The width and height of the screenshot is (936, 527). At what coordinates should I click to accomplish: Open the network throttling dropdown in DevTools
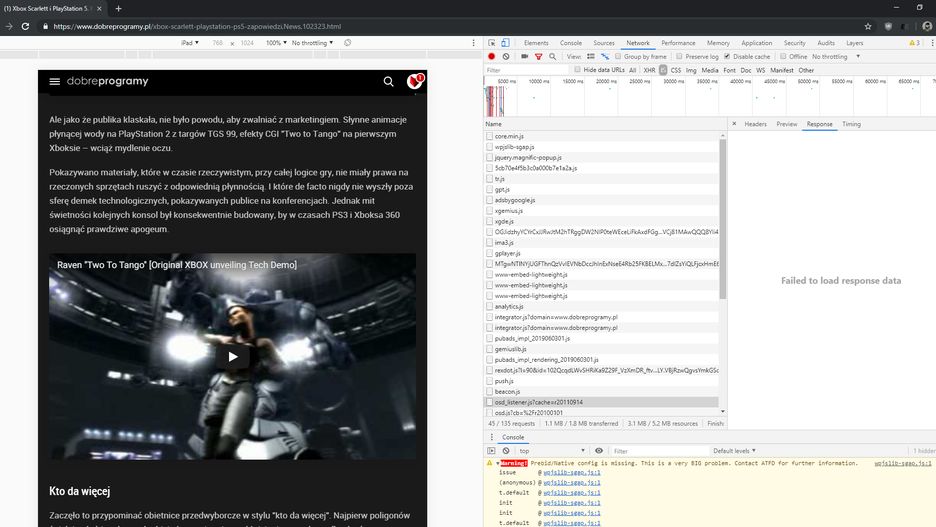coord(833,57)
